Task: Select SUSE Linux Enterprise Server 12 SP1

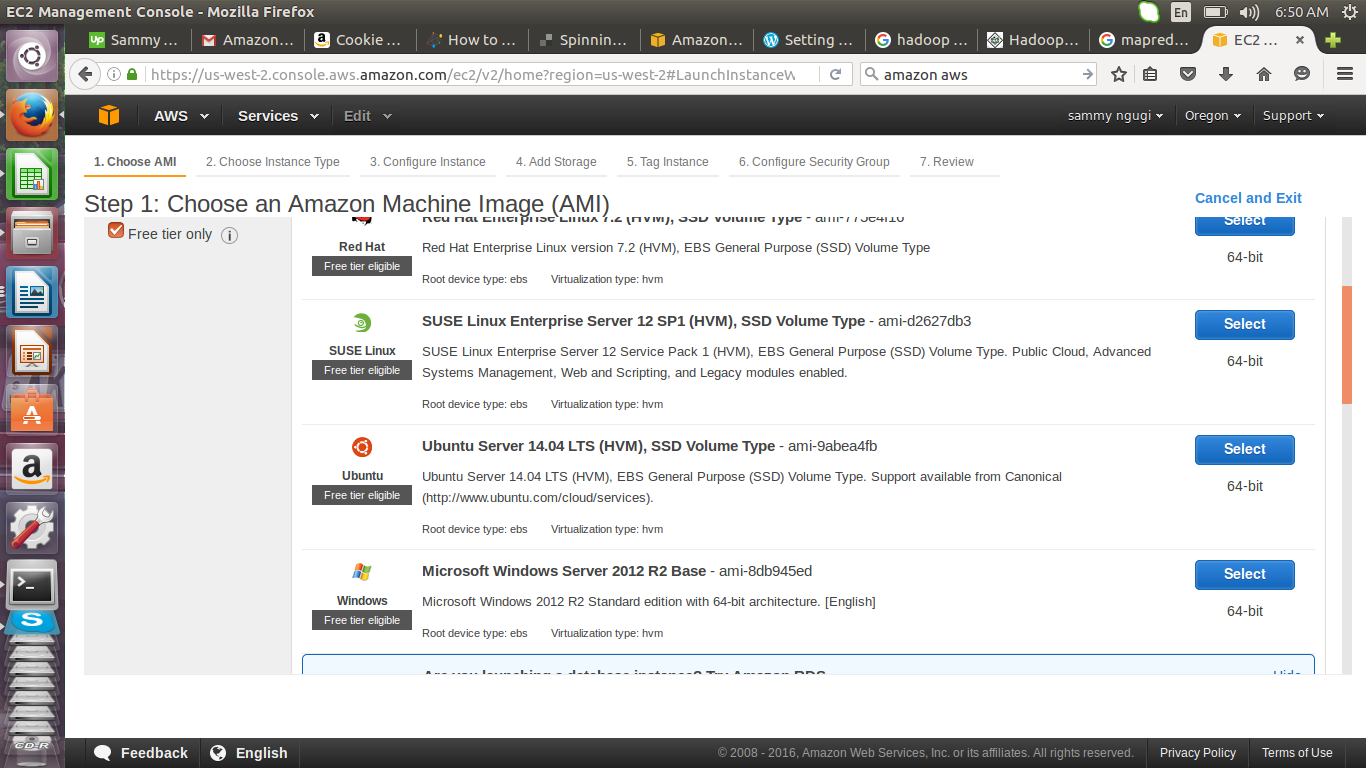Action: [x=1245, y=324]
